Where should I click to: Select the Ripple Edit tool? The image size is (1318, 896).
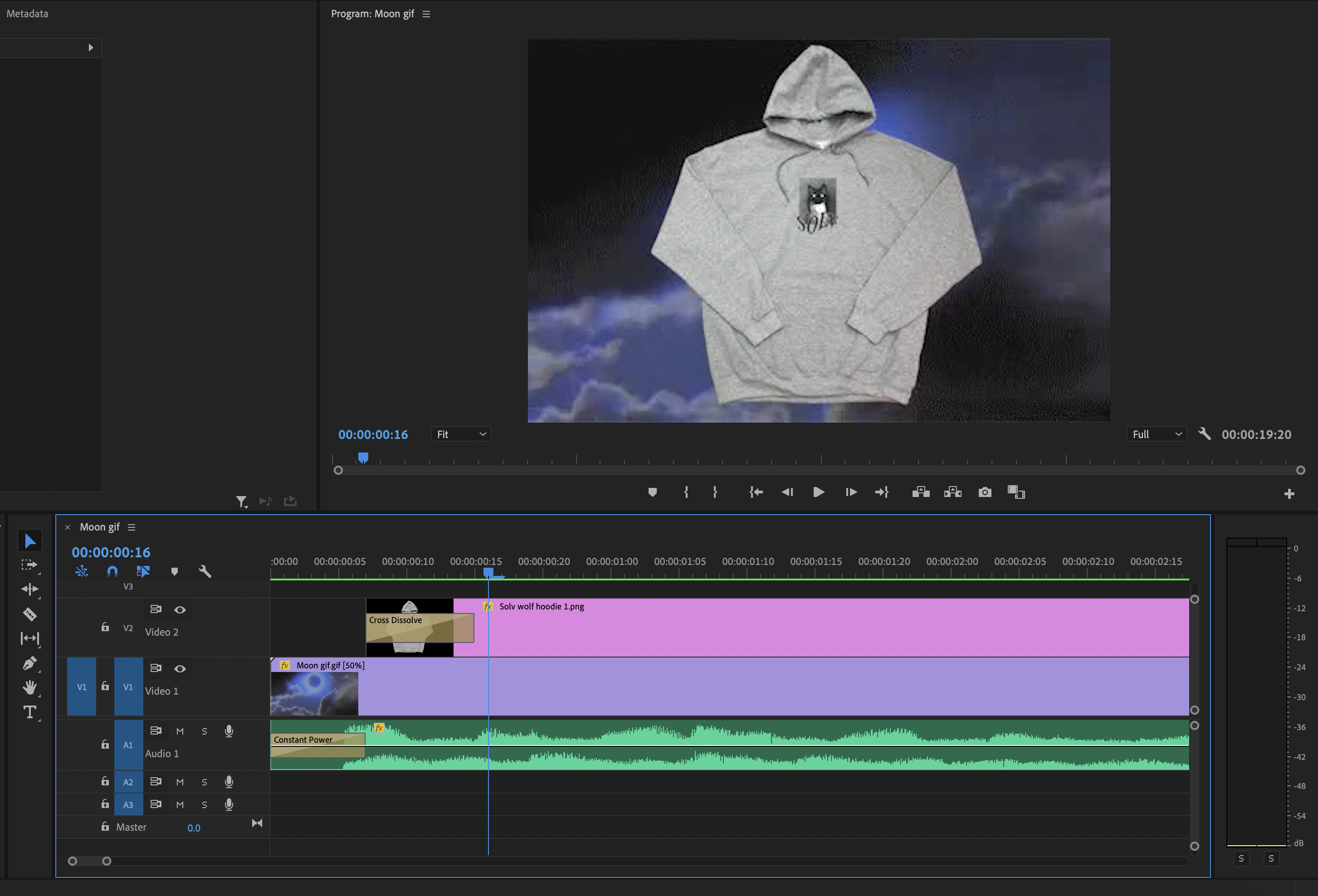29,589
